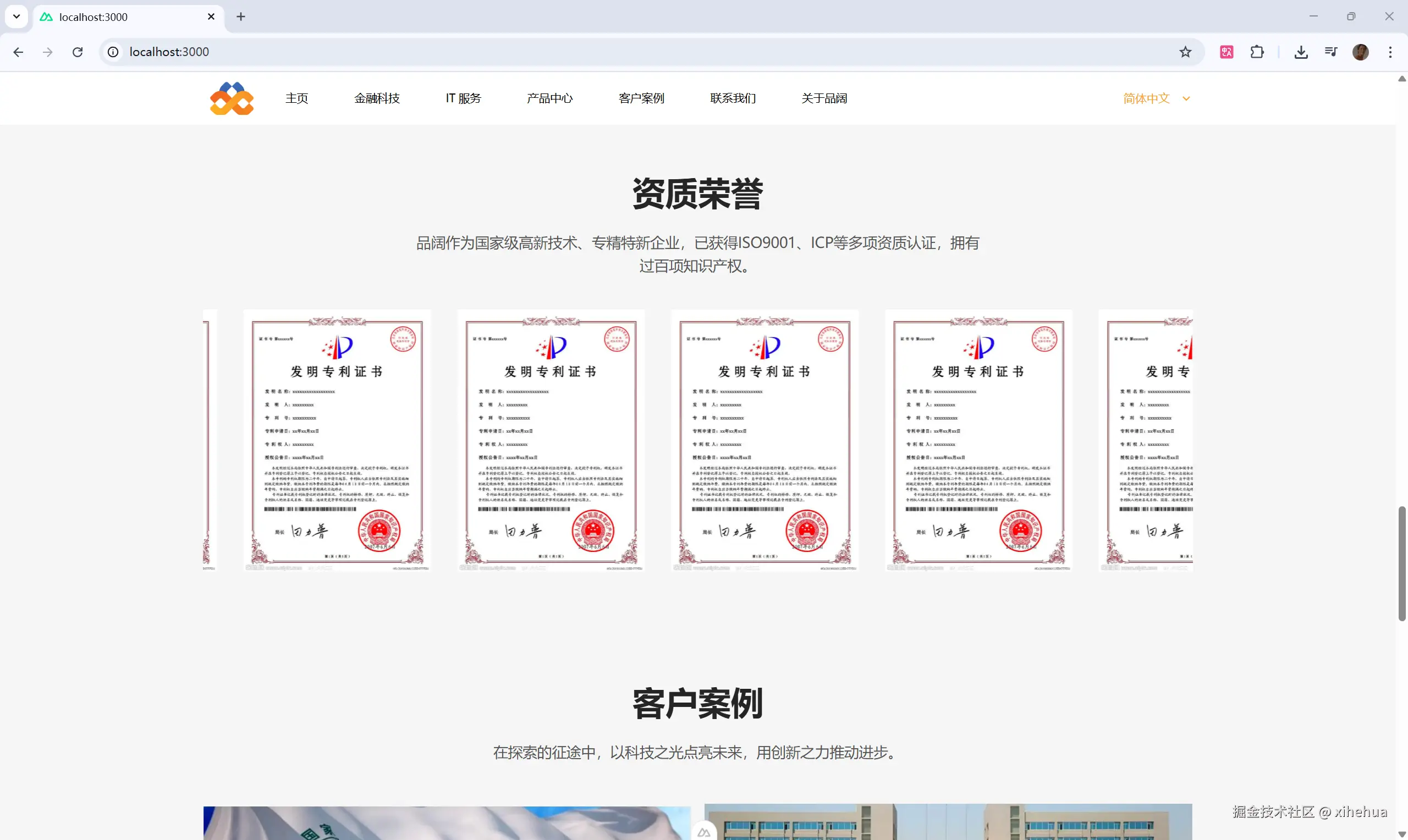Open Chrome three-dot menu
The width and height of the screenshot is (1408, 840).
[1390, 52]
